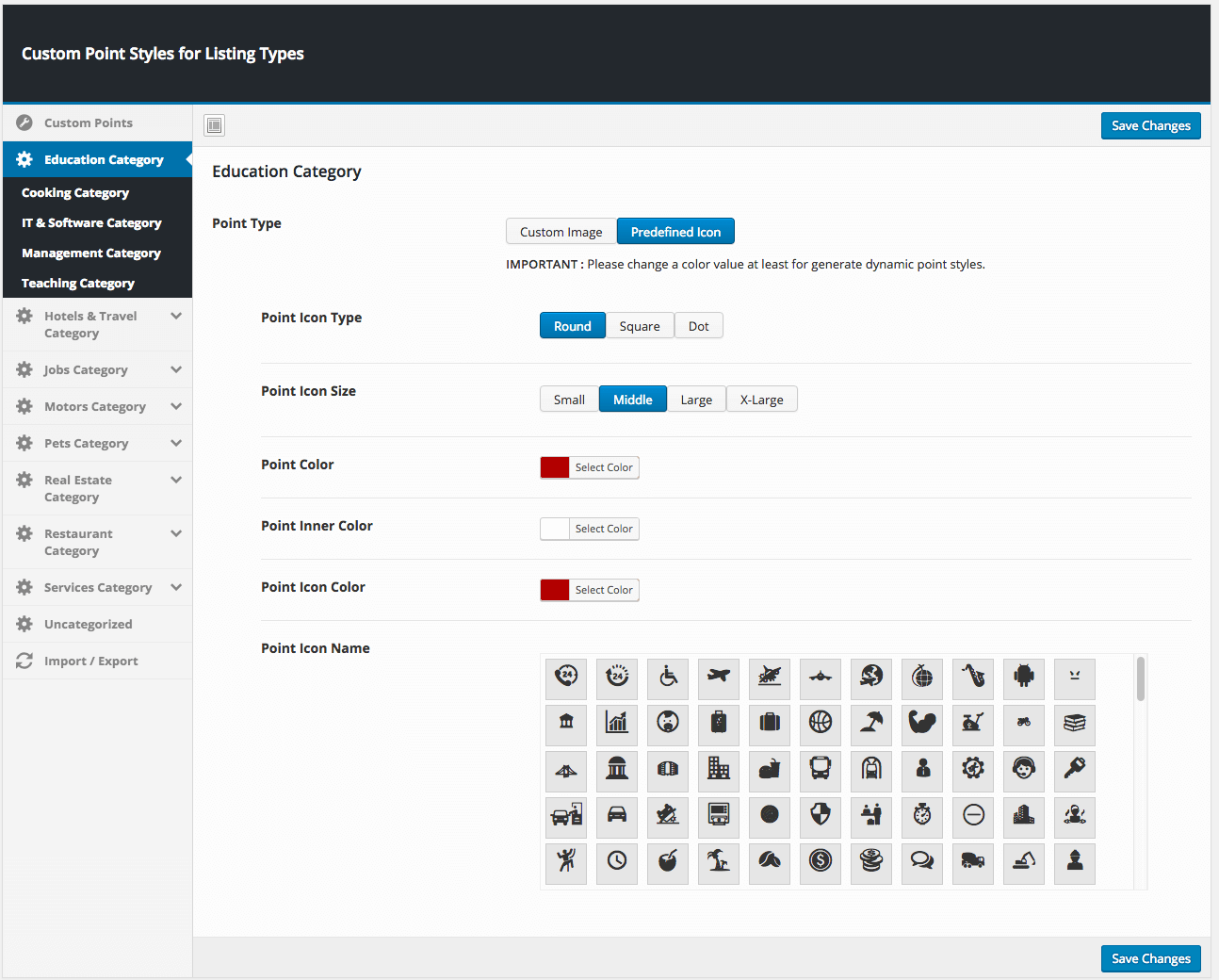
Task: Switch Point Type to Custom Image
Action: 561,232
